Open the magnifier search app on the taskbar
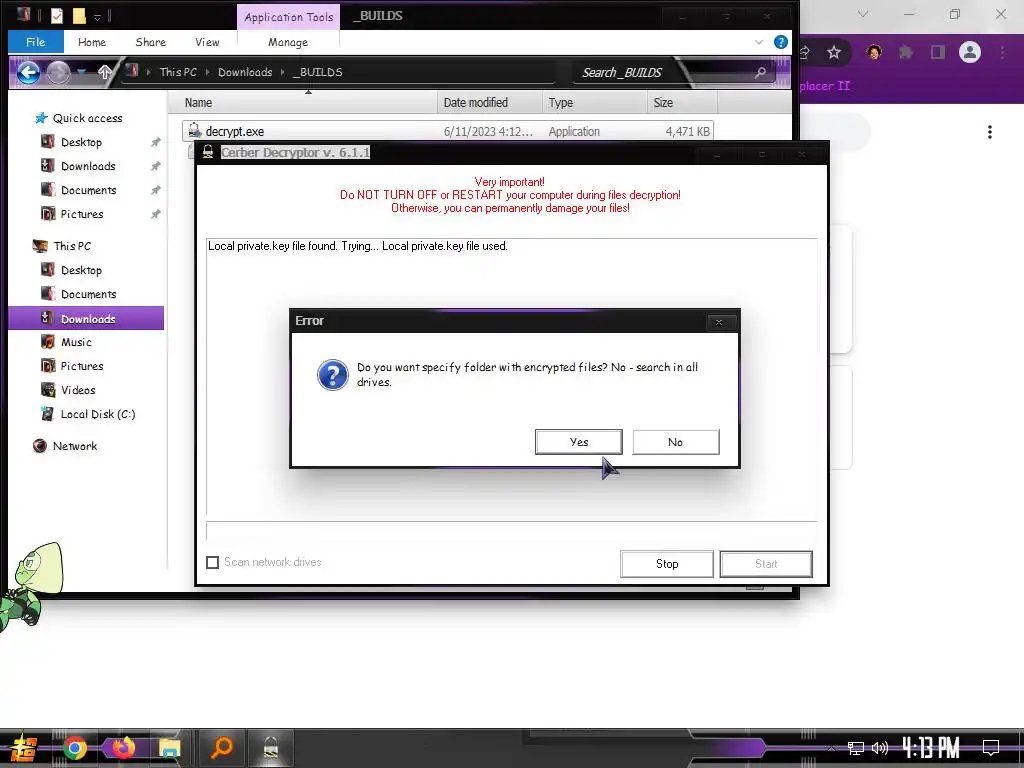The height and width of the screenshot is (768, 1024). coord(222,748)
